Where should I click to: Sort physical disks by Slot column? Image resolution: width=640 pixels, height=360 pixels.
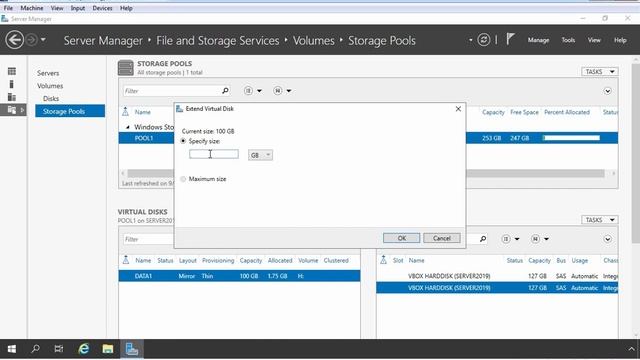[398, 260]
